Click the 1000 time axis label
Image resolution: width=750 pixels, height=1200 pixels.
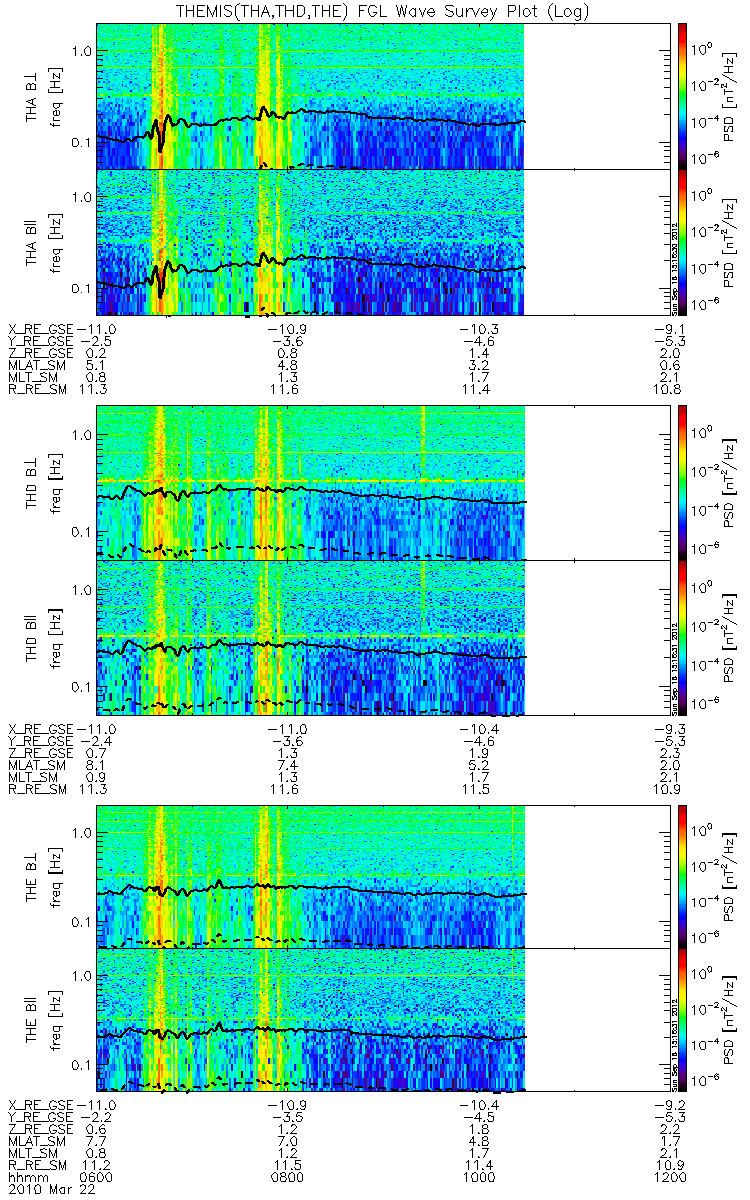[479, 1178]
